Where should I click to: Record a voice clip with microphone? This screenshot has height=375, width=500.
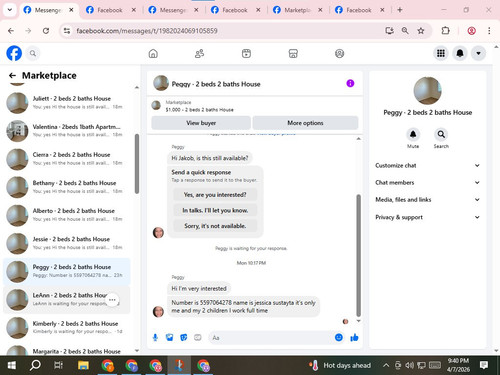click(155, 338)
